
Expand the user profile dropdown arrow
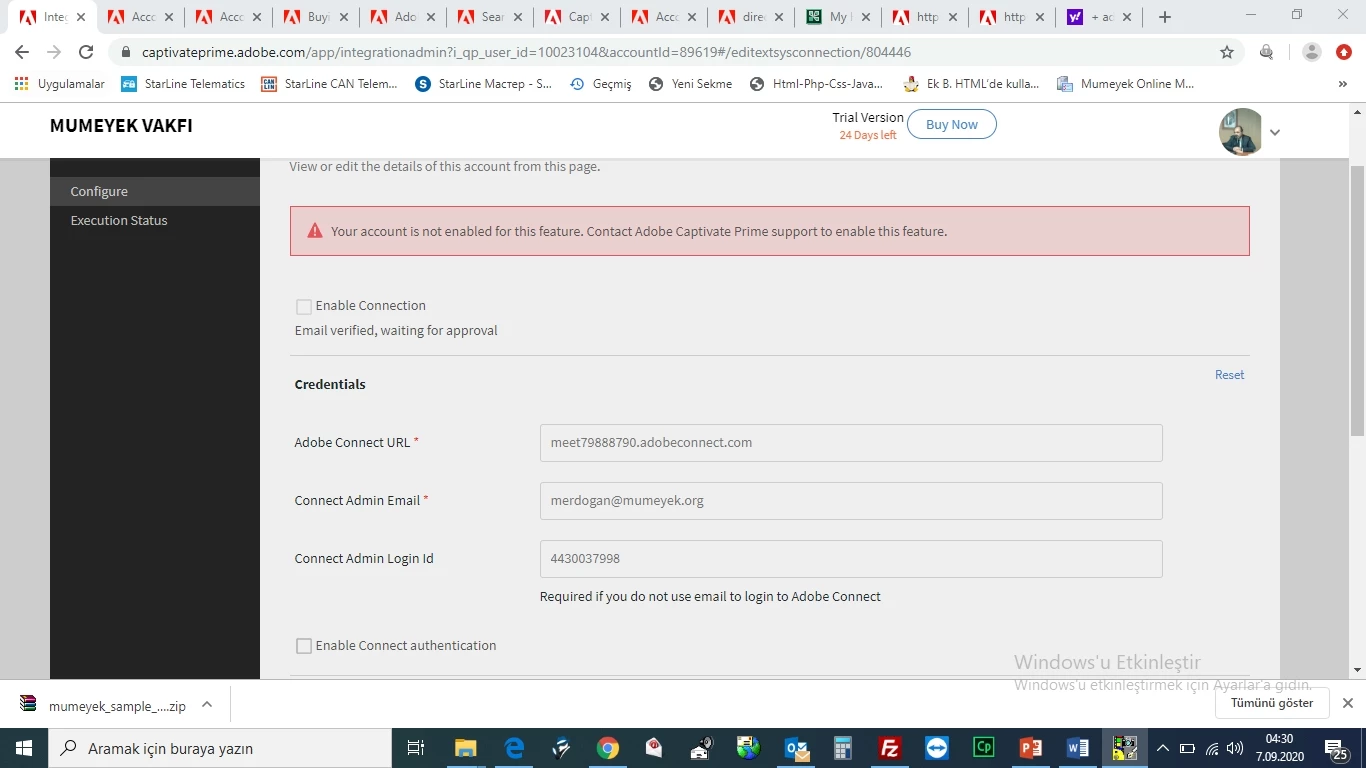tap(1275, 132)
